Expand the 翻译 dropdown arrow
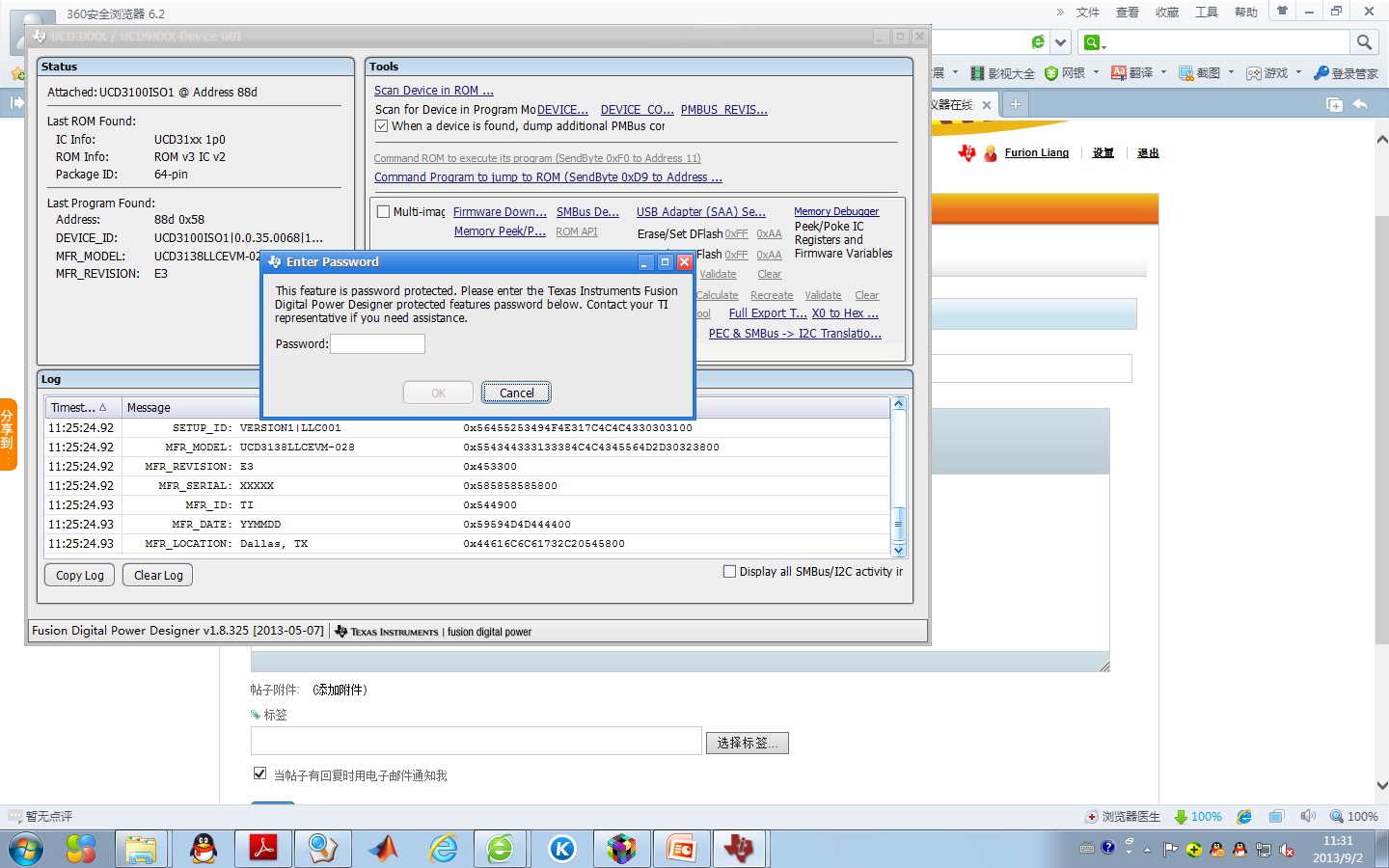This screenshot has width=1389, height=868. click(1163, 72)
